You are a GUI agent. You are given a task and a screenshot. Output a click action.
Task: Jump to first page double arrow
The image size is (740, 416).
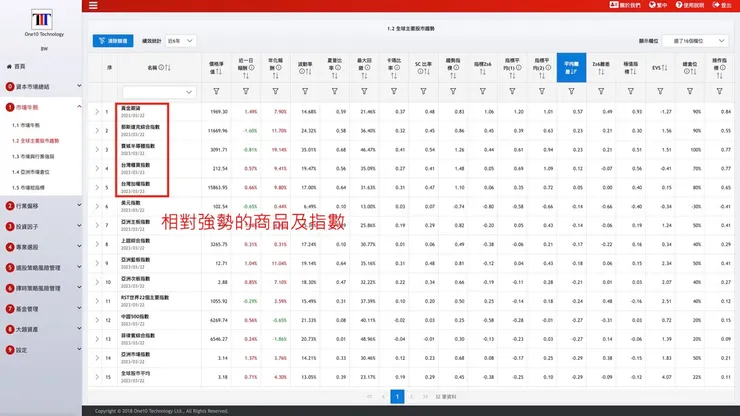[370, 397]
